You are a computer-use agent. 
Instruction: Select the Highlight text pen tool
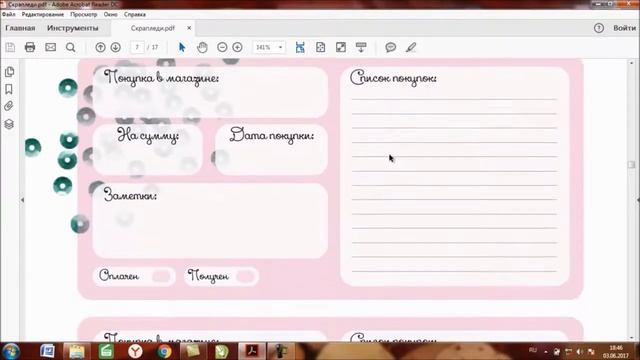(411, 47)
